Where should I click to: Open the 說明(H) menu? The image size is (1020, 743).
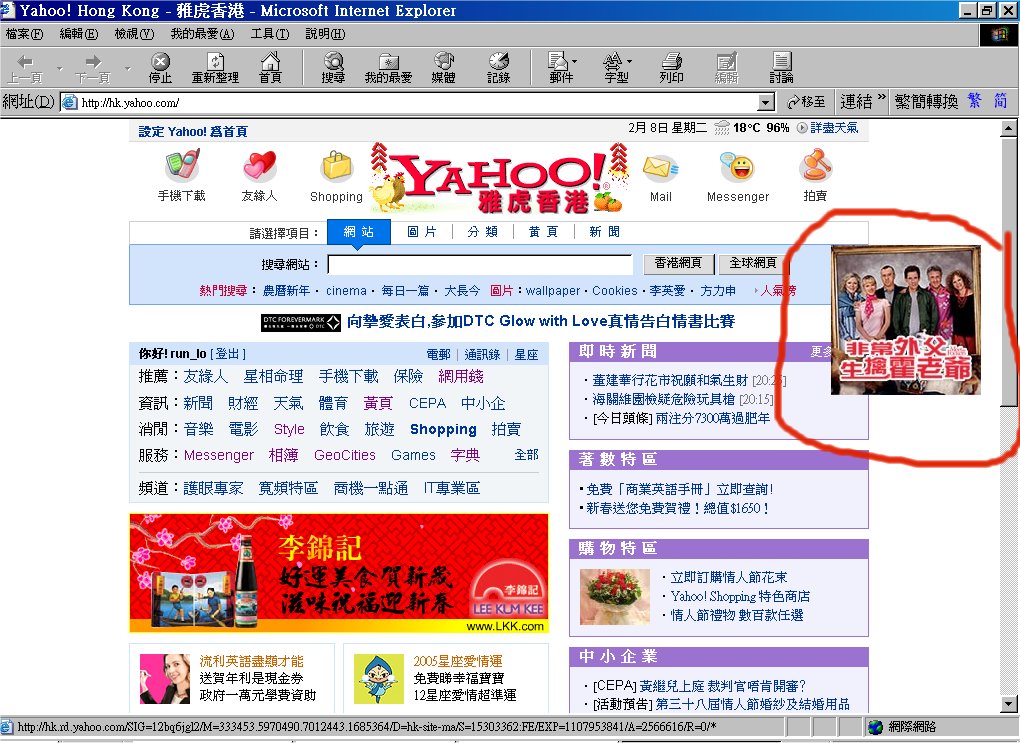[x=325, y=34]
